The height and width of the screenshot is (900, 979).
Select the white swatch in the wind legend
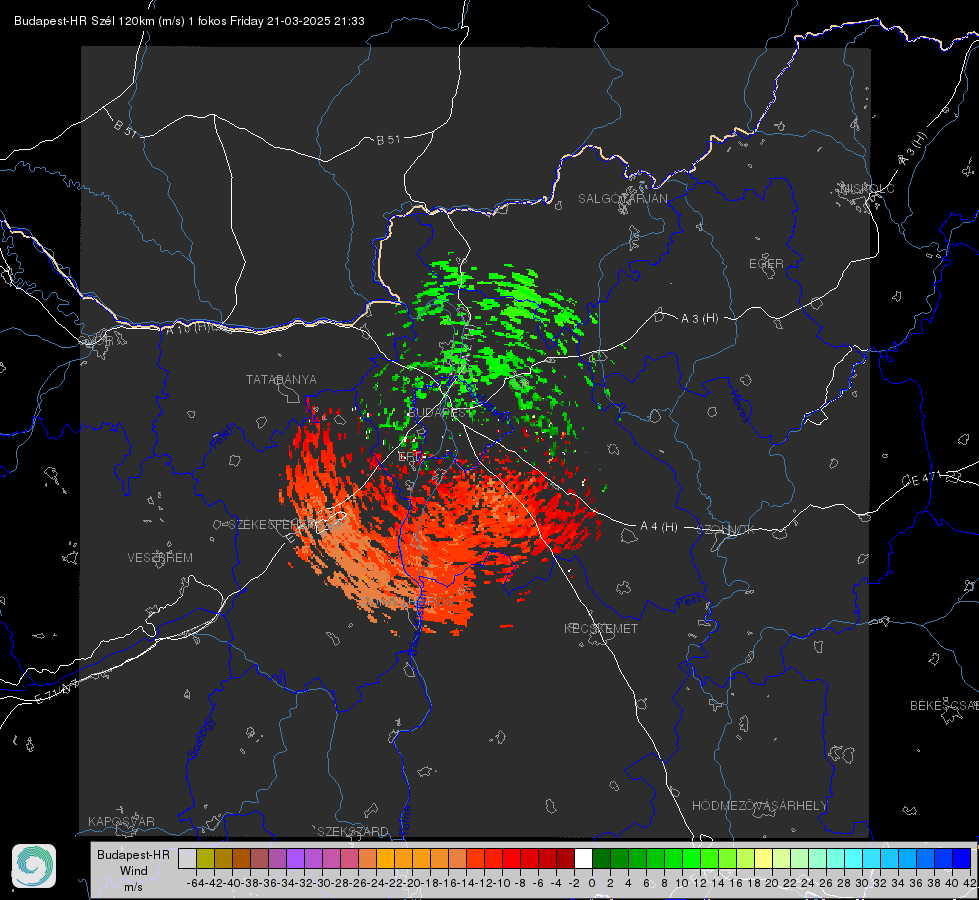coord(583,858)
